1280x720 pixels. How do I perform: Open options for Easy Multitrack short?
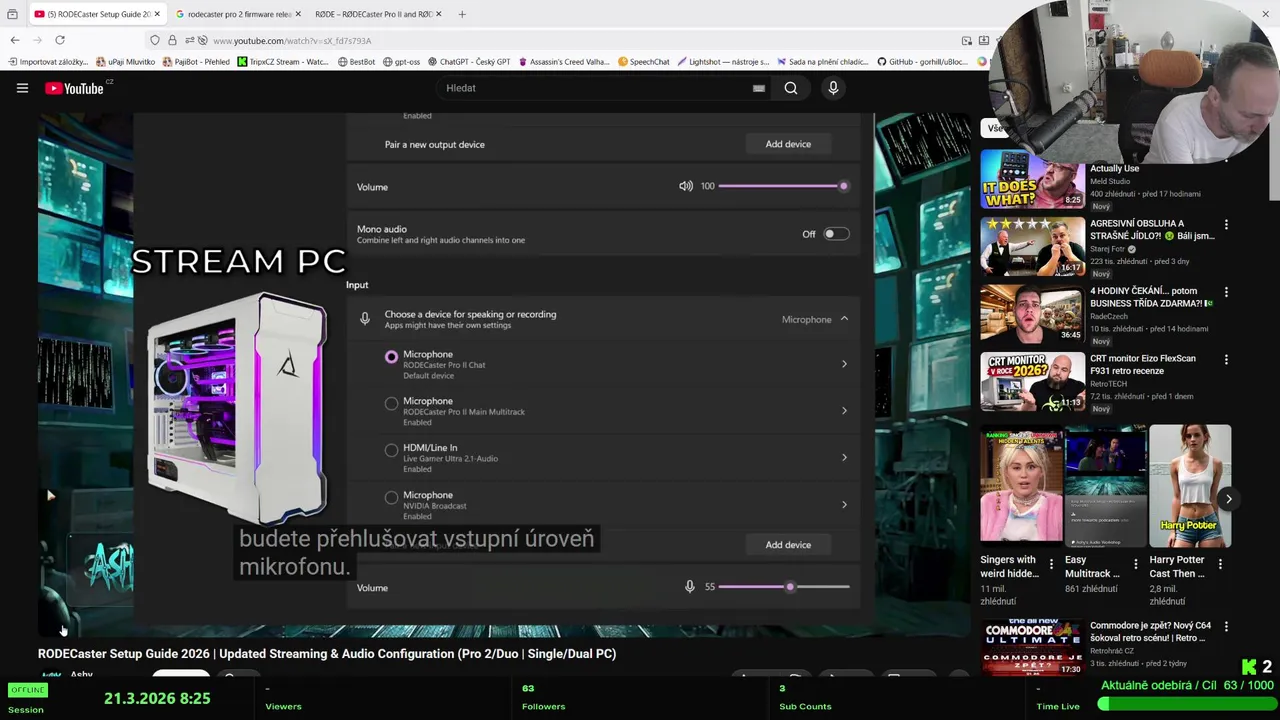[1135, 564]
